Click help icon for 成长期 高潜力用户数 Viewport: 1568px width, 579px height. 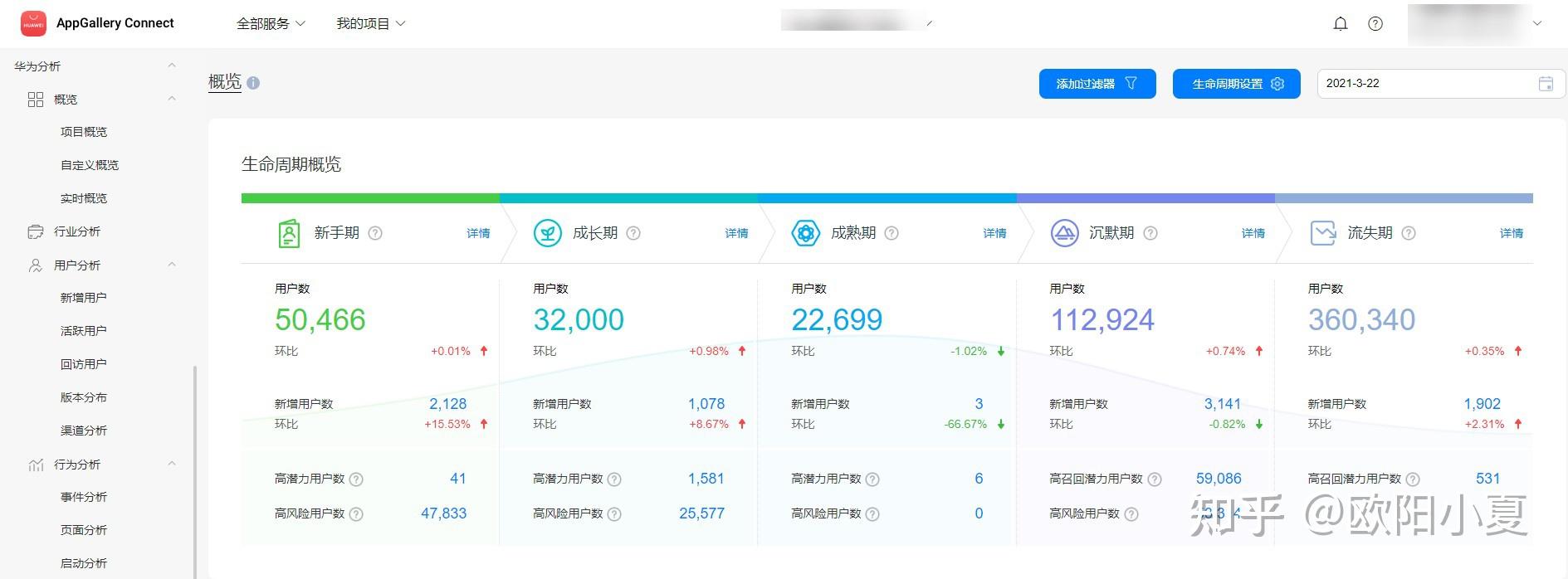[614, 479]
